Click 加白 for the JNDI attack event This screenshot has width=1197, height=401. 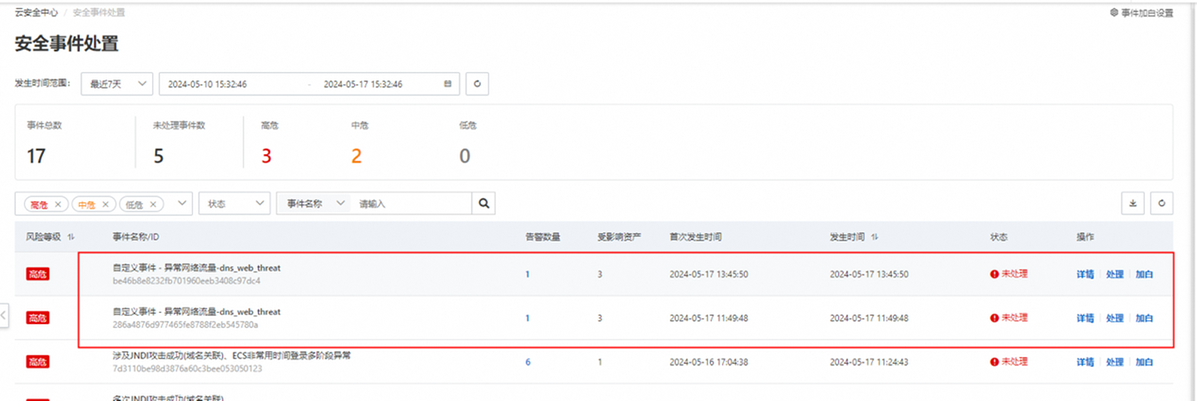1144,362
